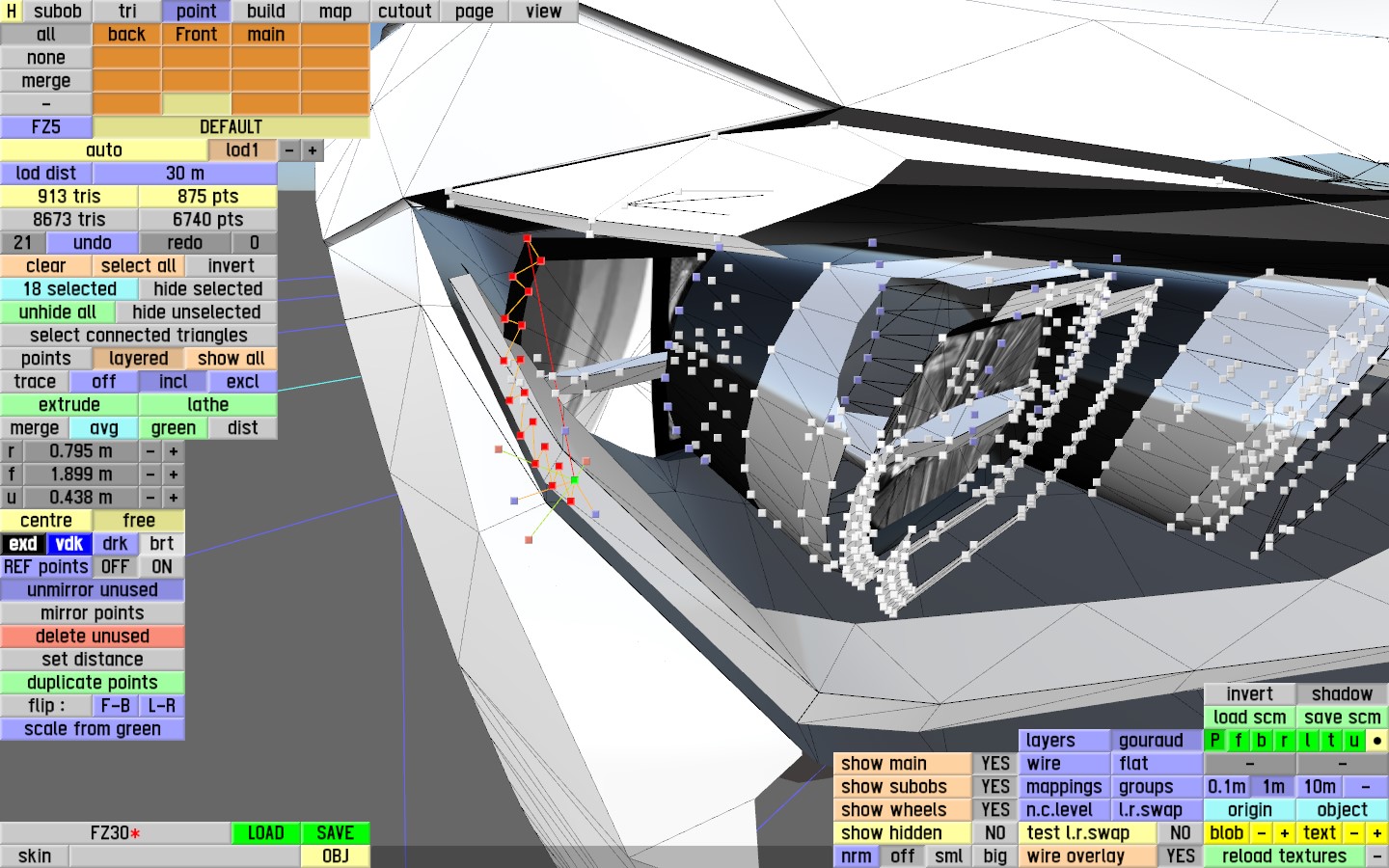Click select connected triangles
Image resolution: width=1389 pixels, height=868 pixels.
(x=139, y=336)
